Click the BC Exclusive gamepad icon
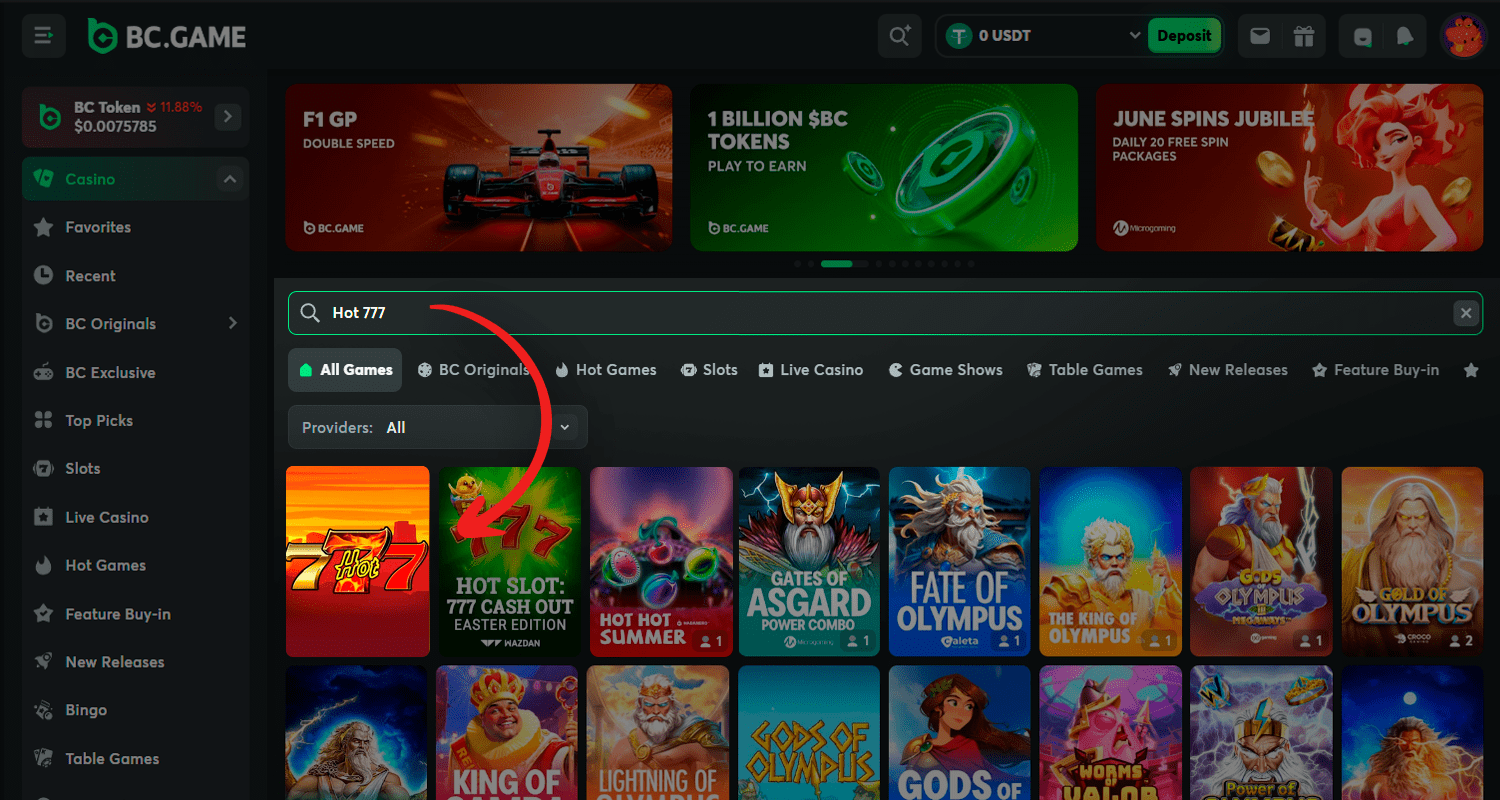The image size is (1500, 800). point(43,372)
